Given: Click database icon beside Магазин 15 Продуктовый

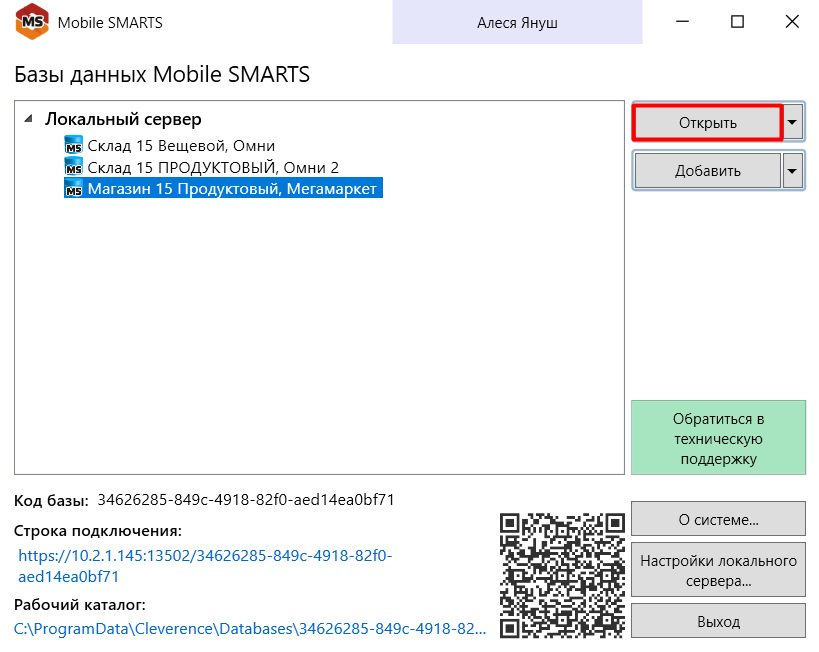Looking at the screenshot, I should tap(73, 188).
